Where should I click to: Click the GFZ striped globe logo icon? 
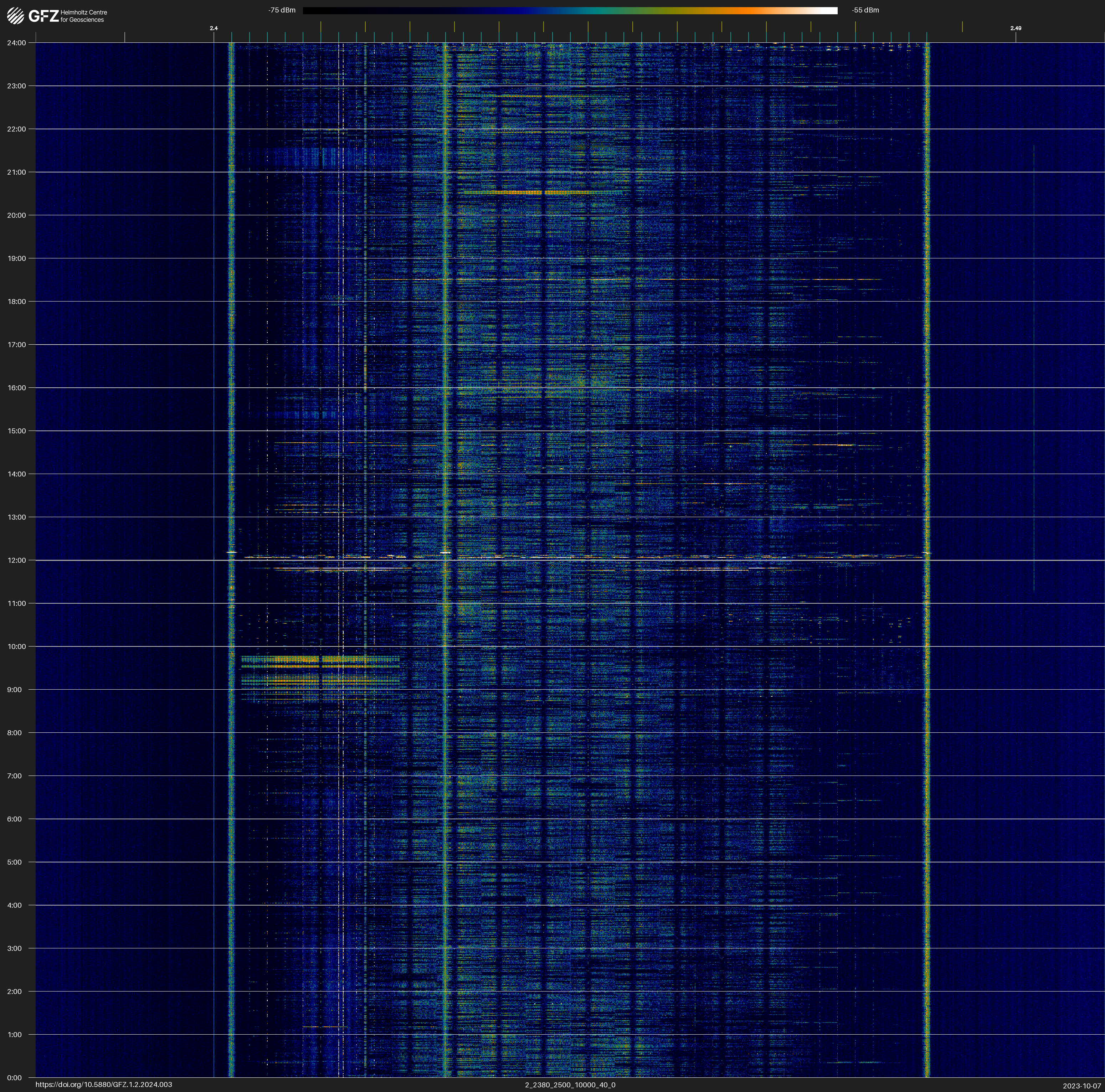(15, 16)
